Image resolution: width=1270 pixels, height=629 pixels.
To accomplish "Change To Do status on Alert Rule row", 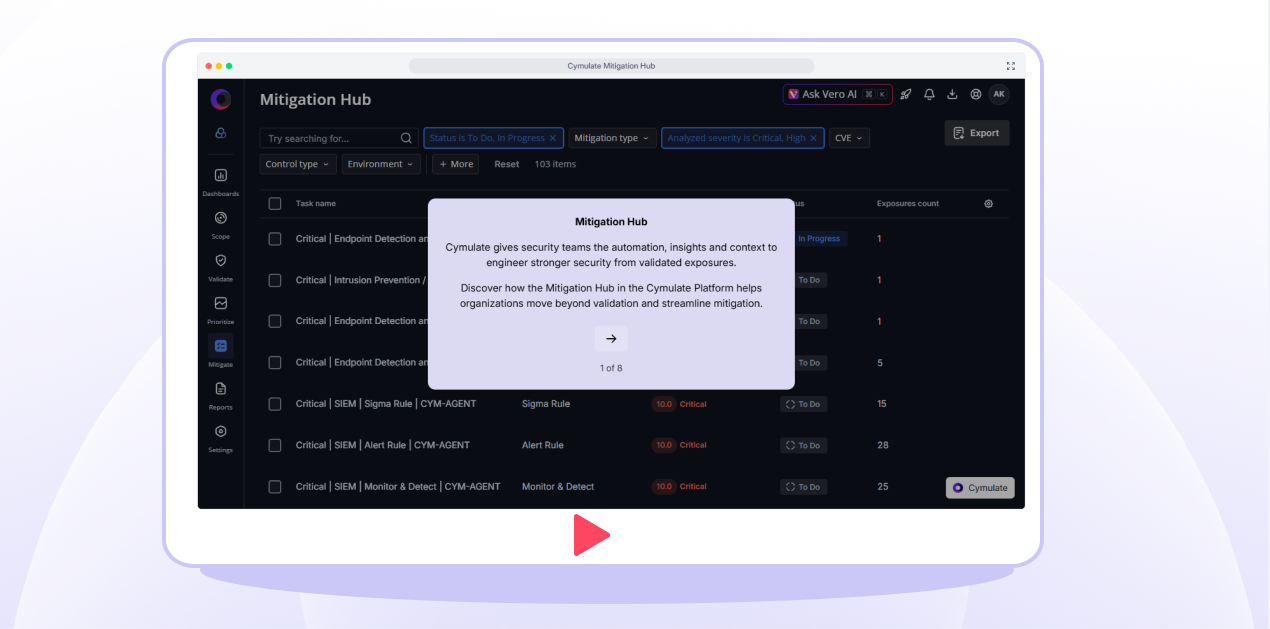I will click(x=803, y=445).
